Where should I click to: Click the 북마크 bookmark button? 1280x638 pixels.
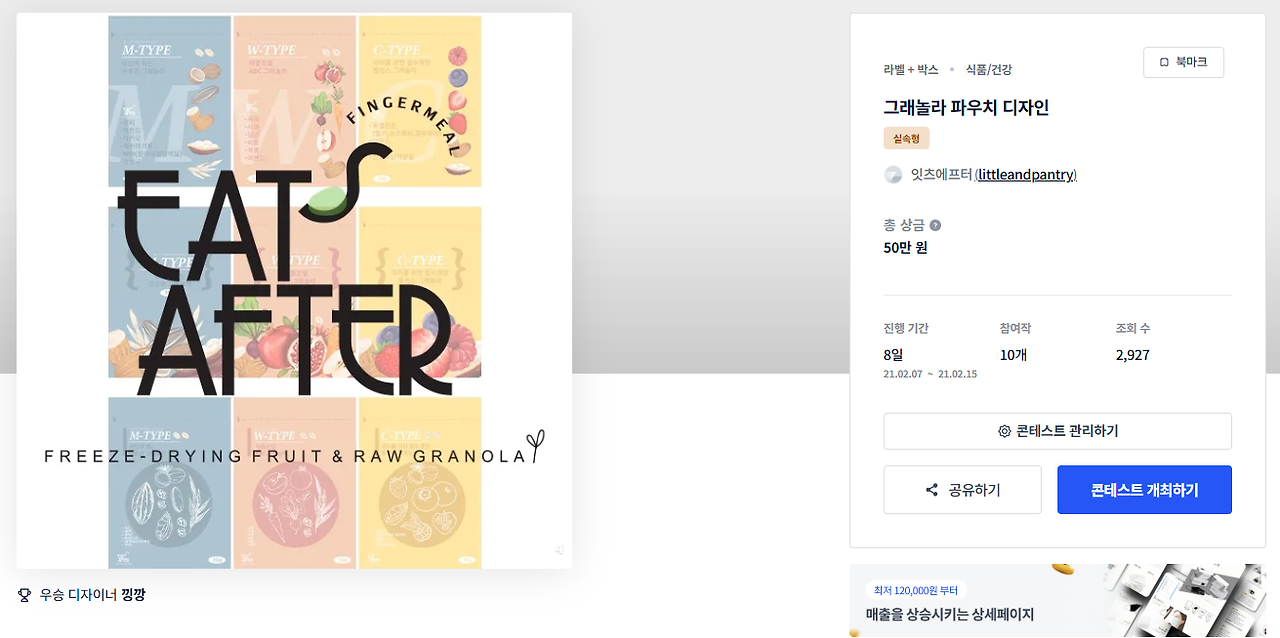click(1183, 62)
